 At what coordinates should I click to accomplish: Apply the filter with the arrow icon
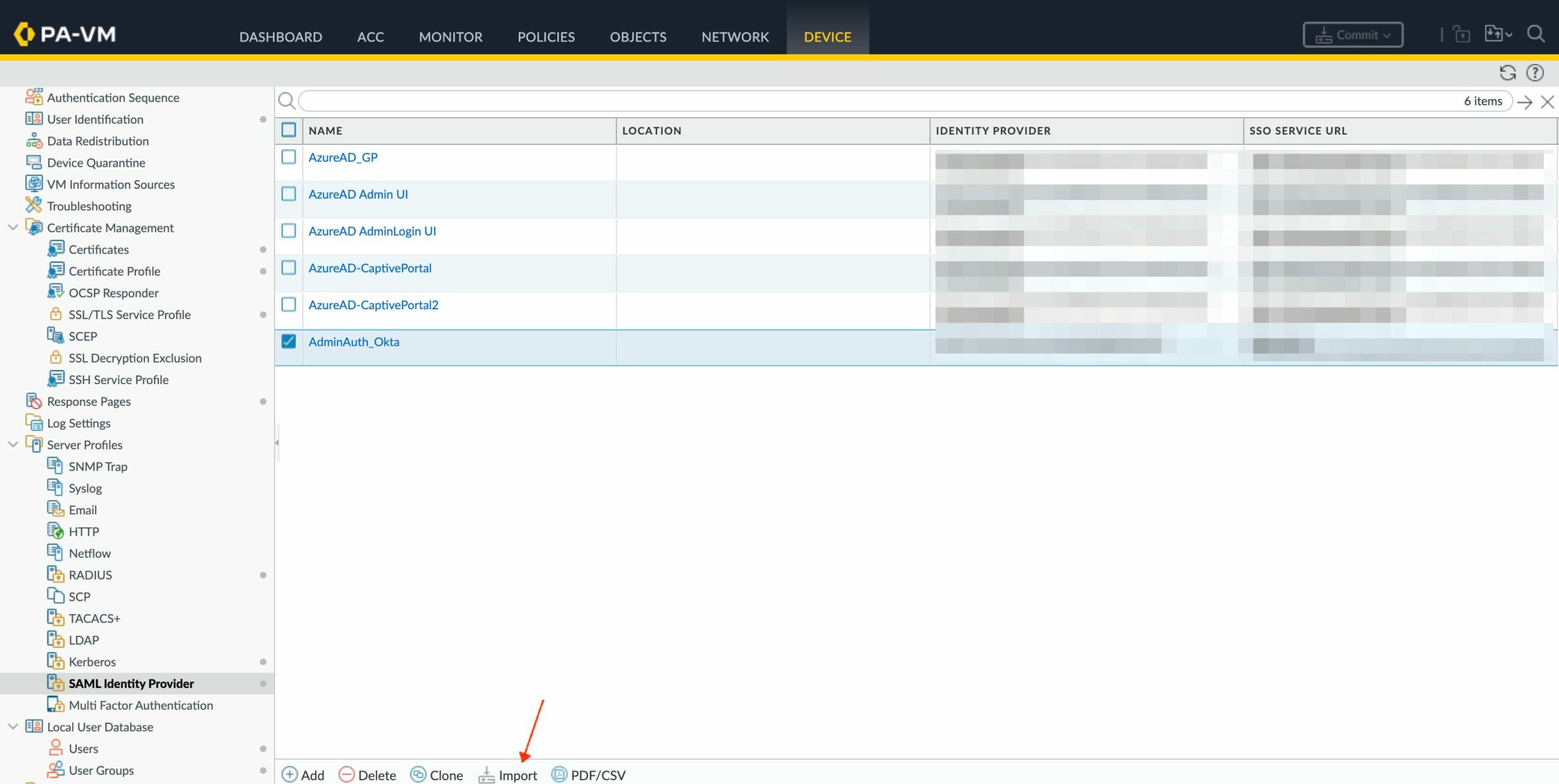coord(1525,102)
